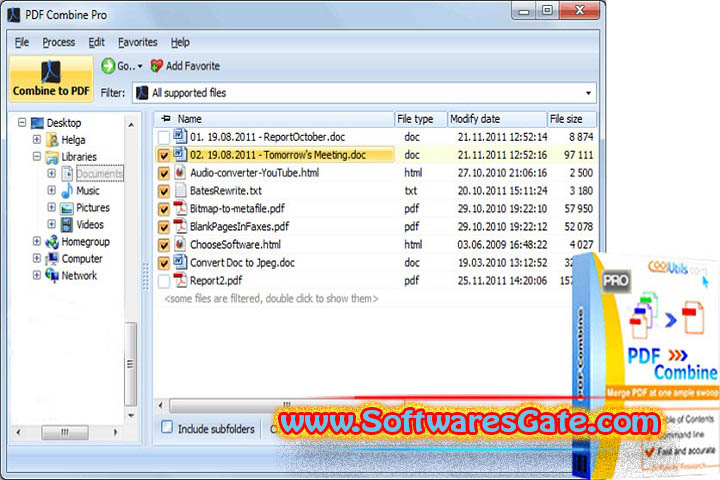Click the Desktop monitor icon
This screenshot has height=480, width=720.
tap(37, 123)
